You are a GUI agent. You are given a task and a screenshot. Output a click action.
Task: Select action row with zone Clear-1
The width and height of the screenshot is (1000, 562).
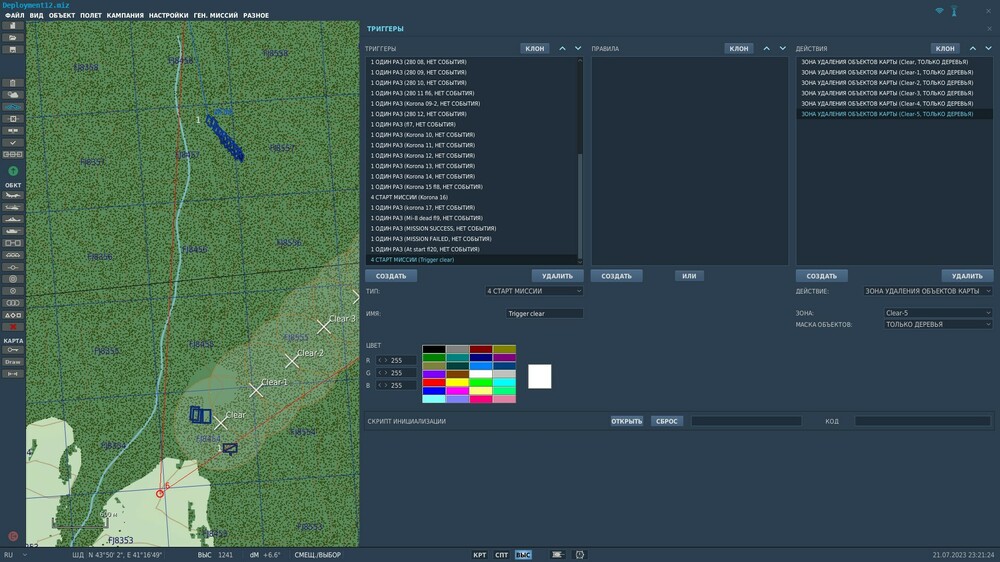pos(893,73)
